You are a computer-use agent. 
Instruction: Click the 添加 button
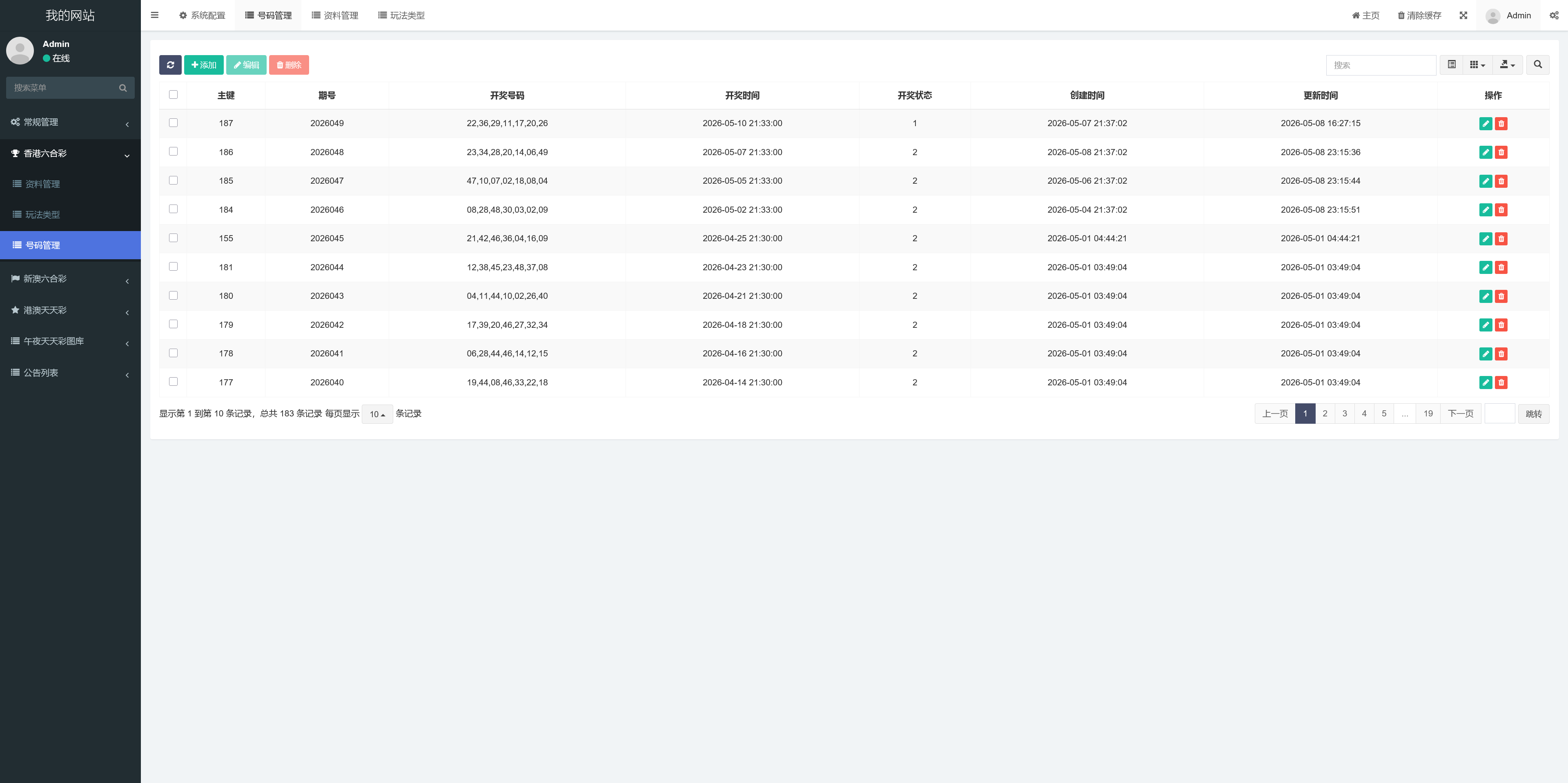[x=204, y=65]
